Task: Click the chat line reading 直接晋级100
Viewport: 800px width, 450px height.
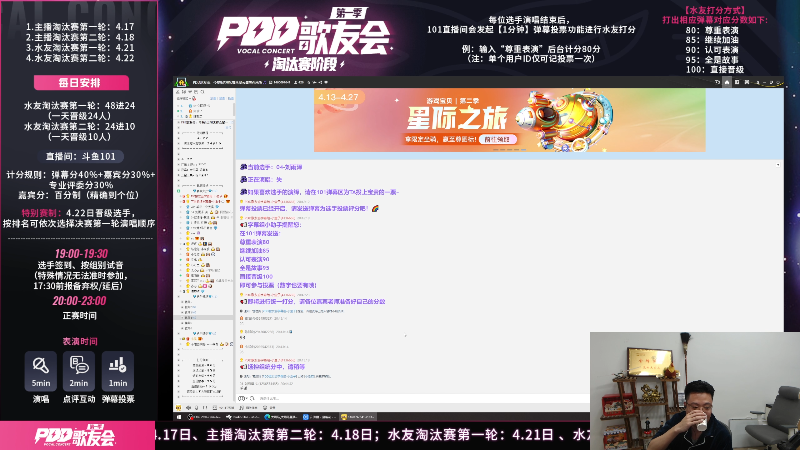Action: click(x=256, y=277)
